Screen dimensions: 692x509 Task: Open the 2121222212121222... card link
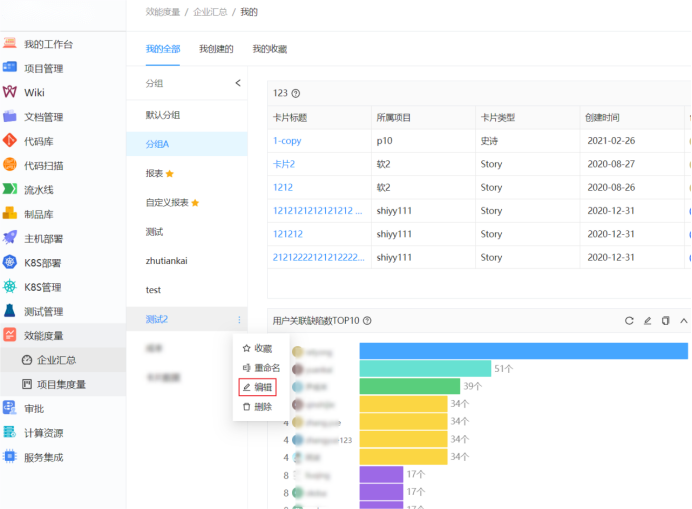coord(319,257)
